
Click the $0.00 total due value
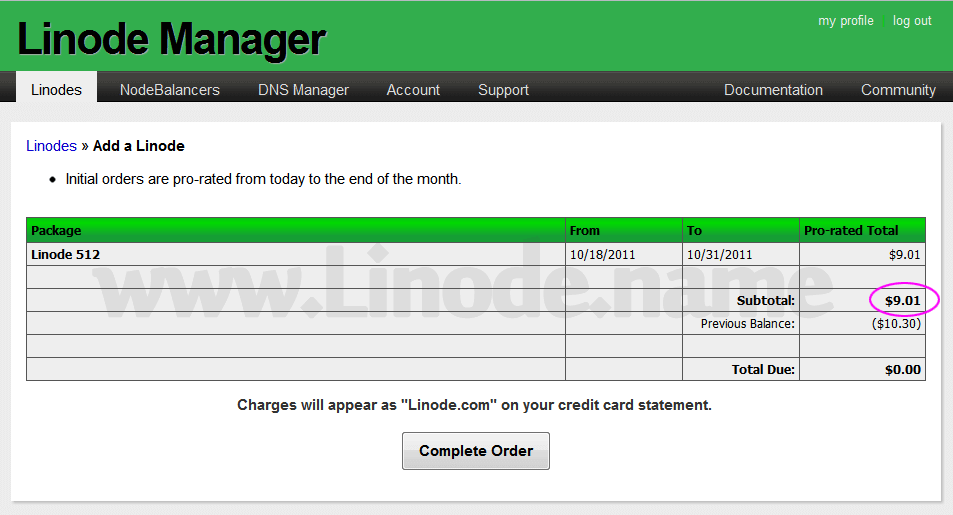[x=903, y=370]
